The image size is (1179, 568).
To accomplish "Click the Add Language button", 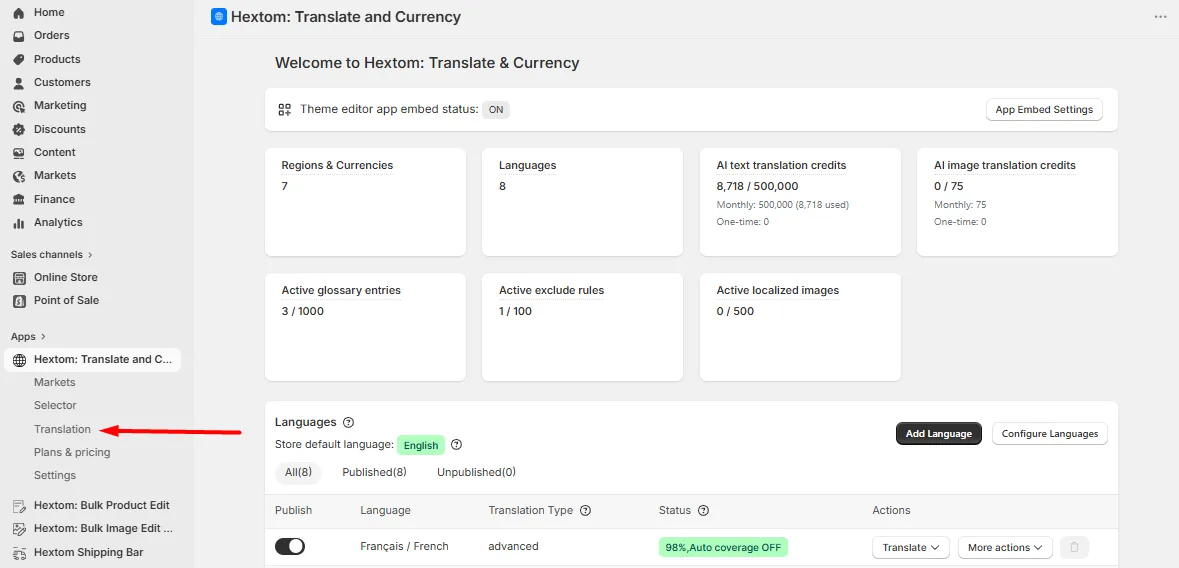I will coord(938,433).
